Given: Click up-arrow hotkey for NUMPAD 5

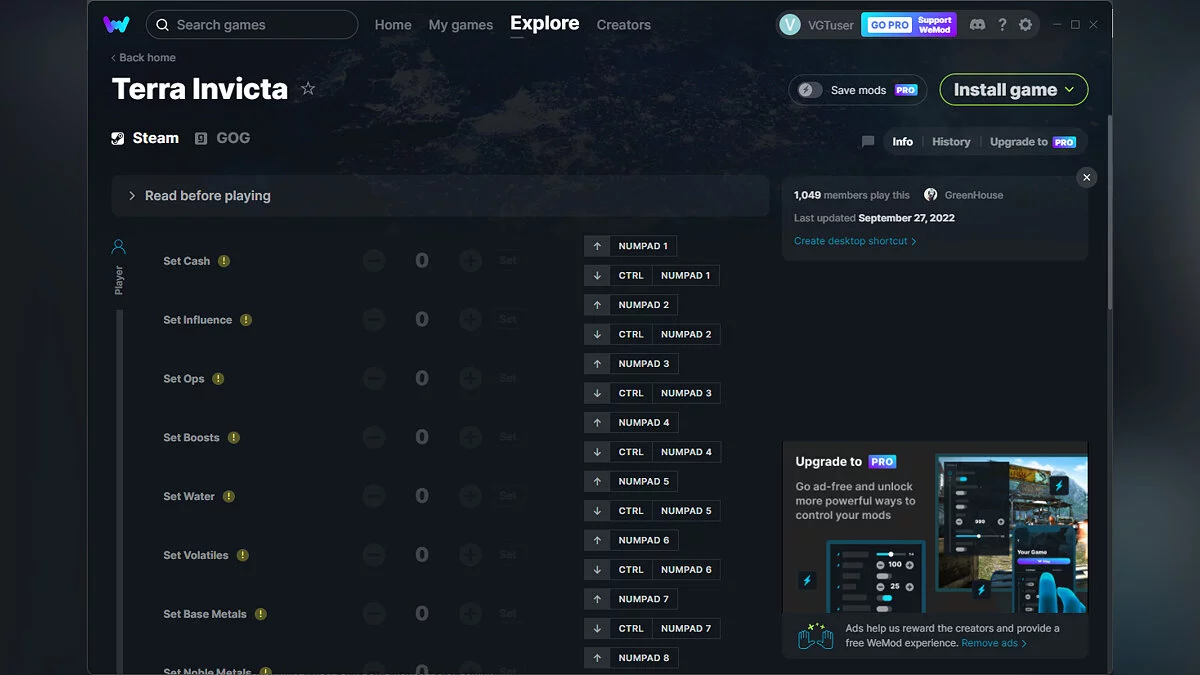Looking at the screenshot, I should [597, 481].
